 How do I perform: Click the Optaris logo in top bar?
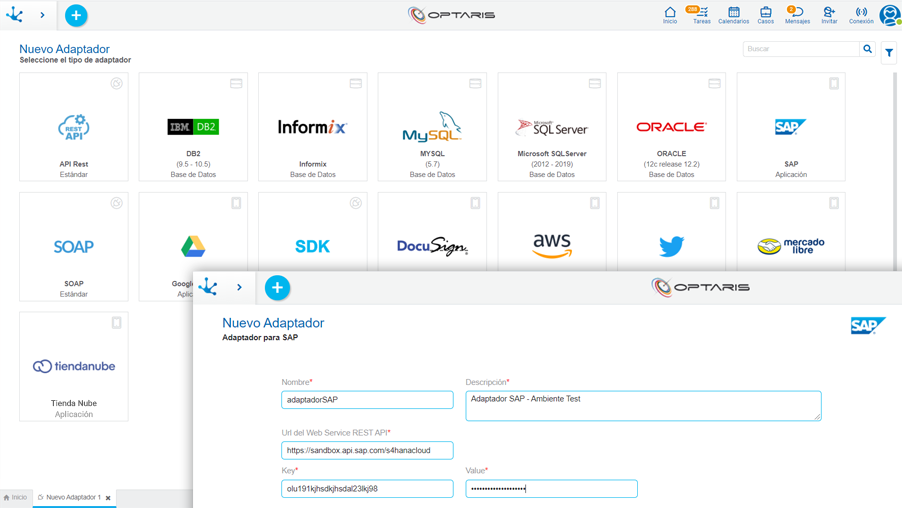pos(451,15)
